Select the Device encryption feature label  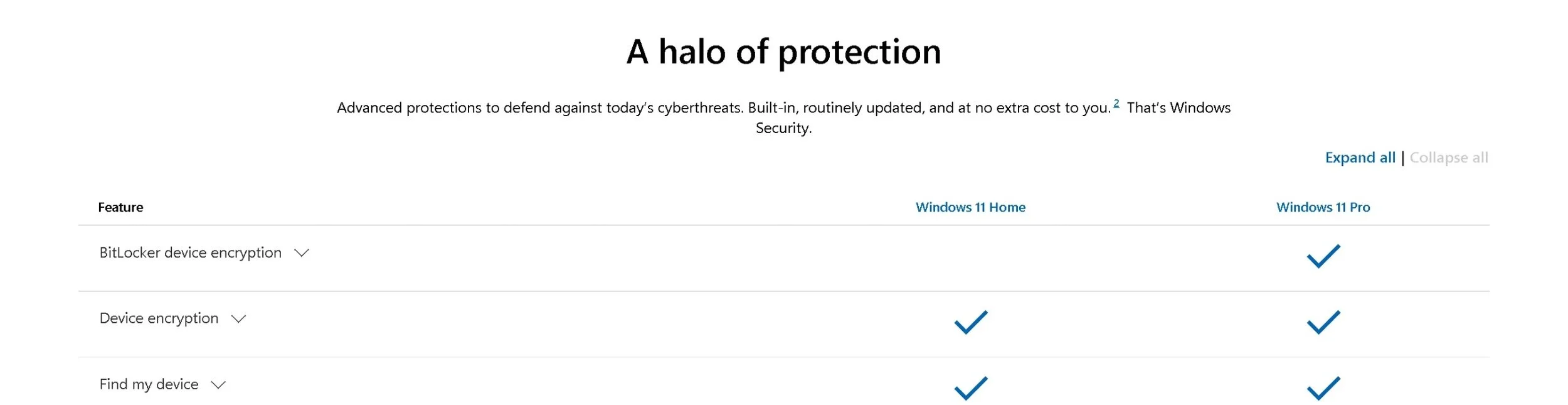pyautogui.click(x=159, y=318)
